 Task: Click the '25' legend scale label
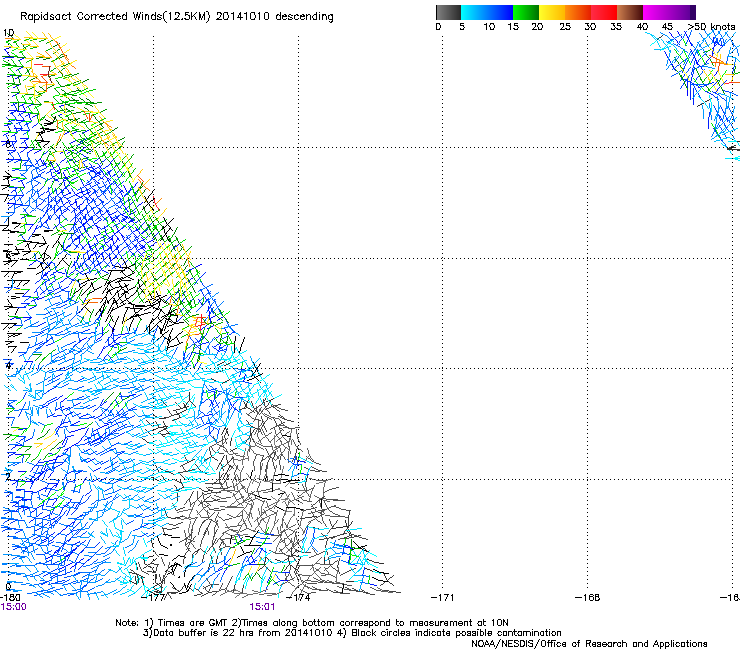tap(565, 27)
